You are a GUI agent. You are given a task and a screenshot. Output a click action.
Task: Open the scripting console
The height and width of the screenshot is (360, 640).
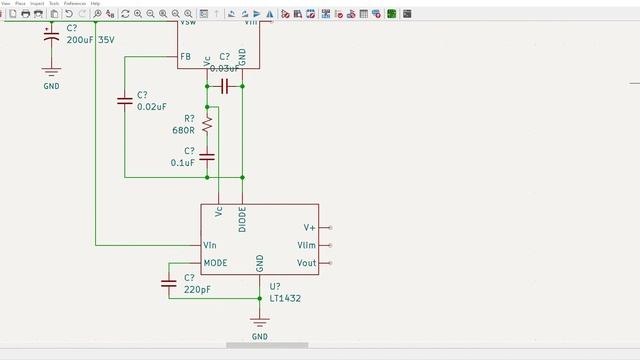(407, 14)
